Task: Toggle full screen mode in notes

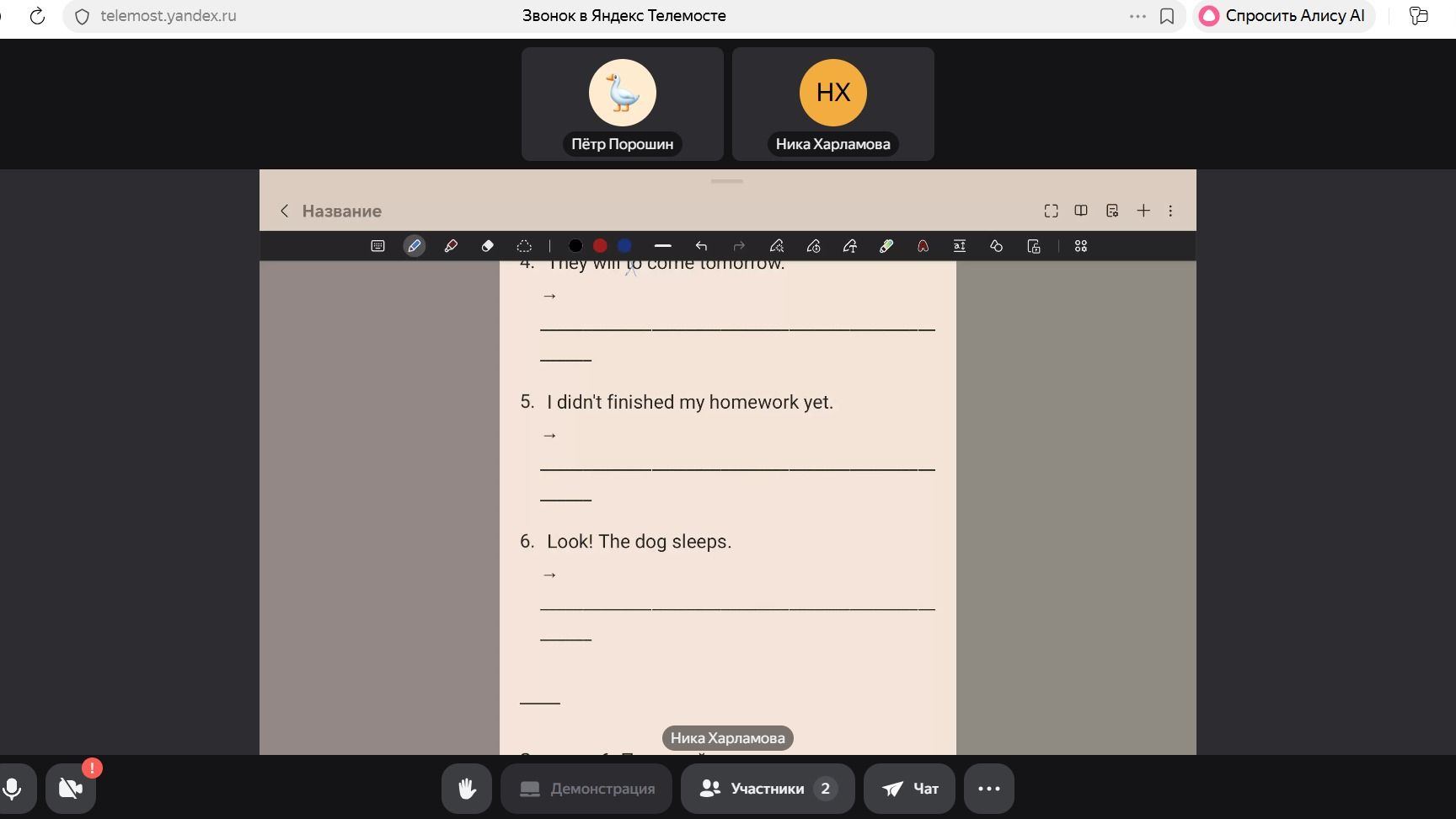Action: point(1051,211)
